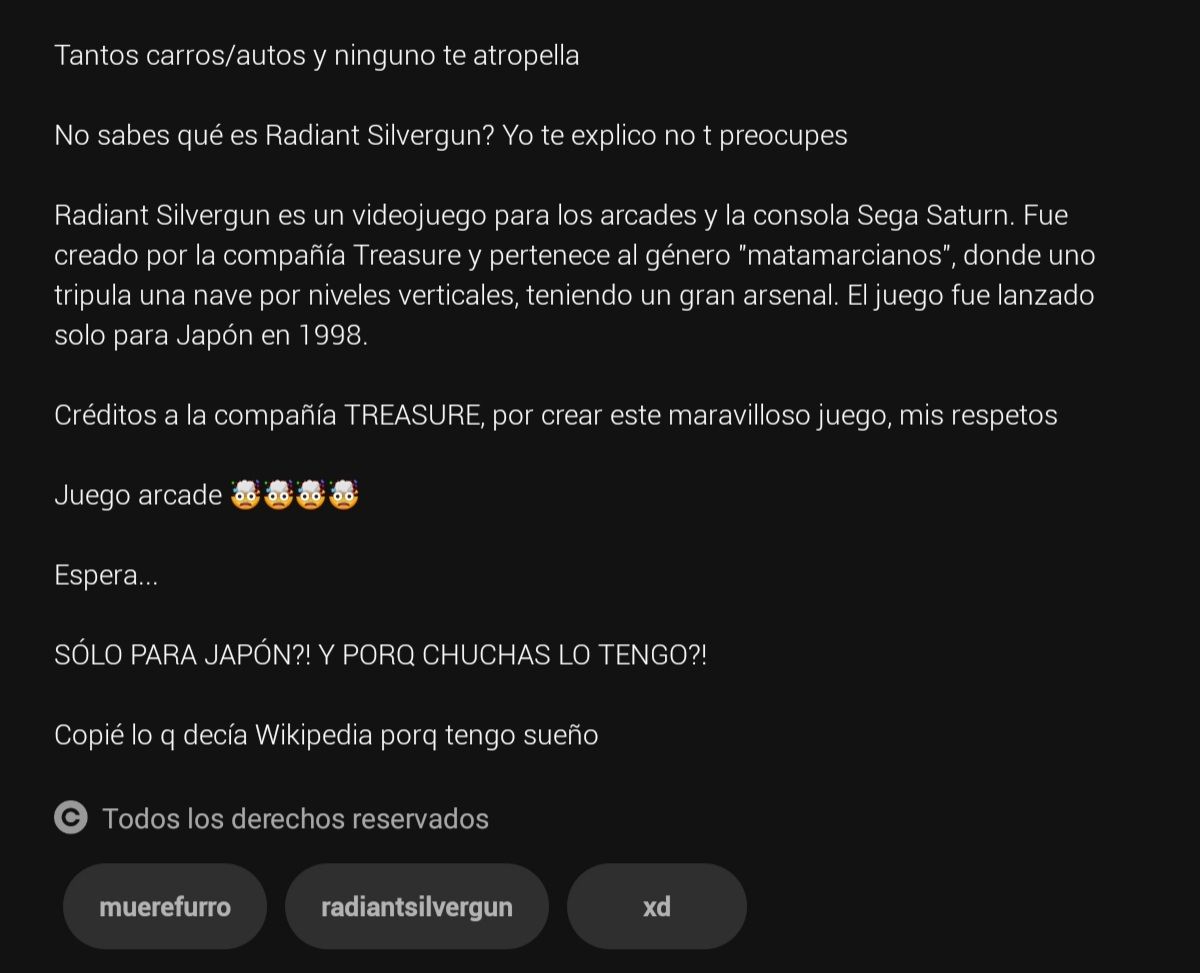Click the Todos los derechos reservados label
Viewport: 1200px width, 973px height.
[295, 818]
